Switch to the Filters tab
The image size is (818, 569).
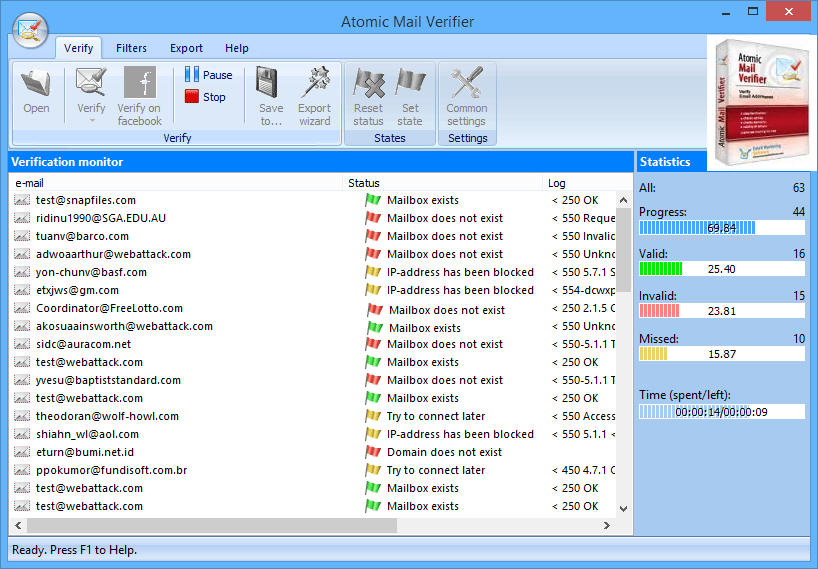[131, 48]
